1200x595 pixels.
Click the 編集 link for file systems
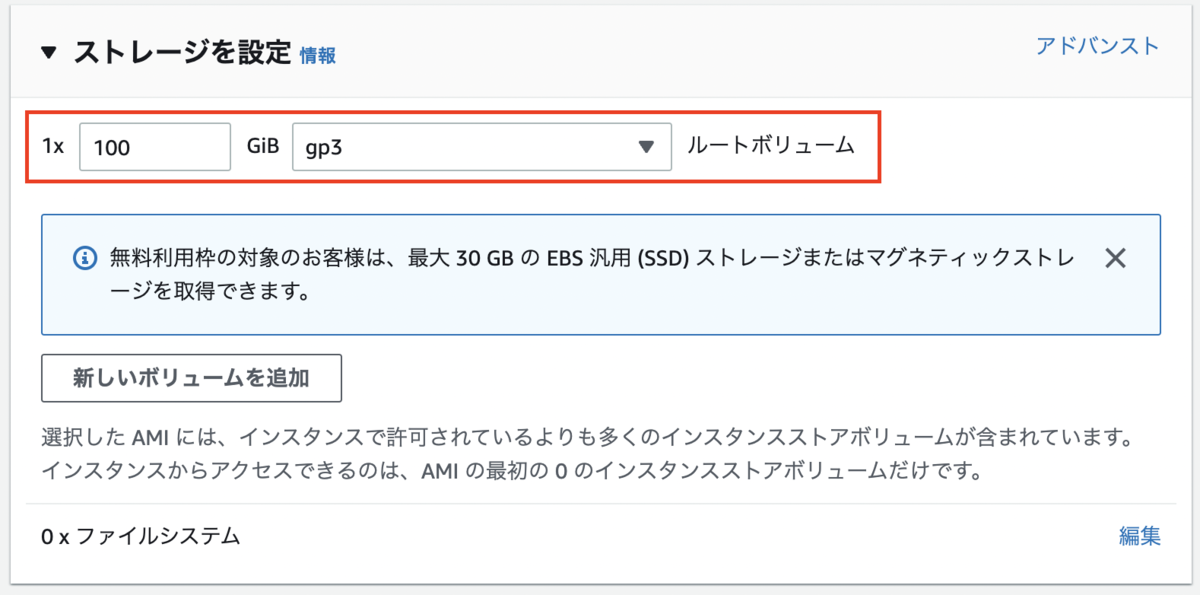point(1140,536)
